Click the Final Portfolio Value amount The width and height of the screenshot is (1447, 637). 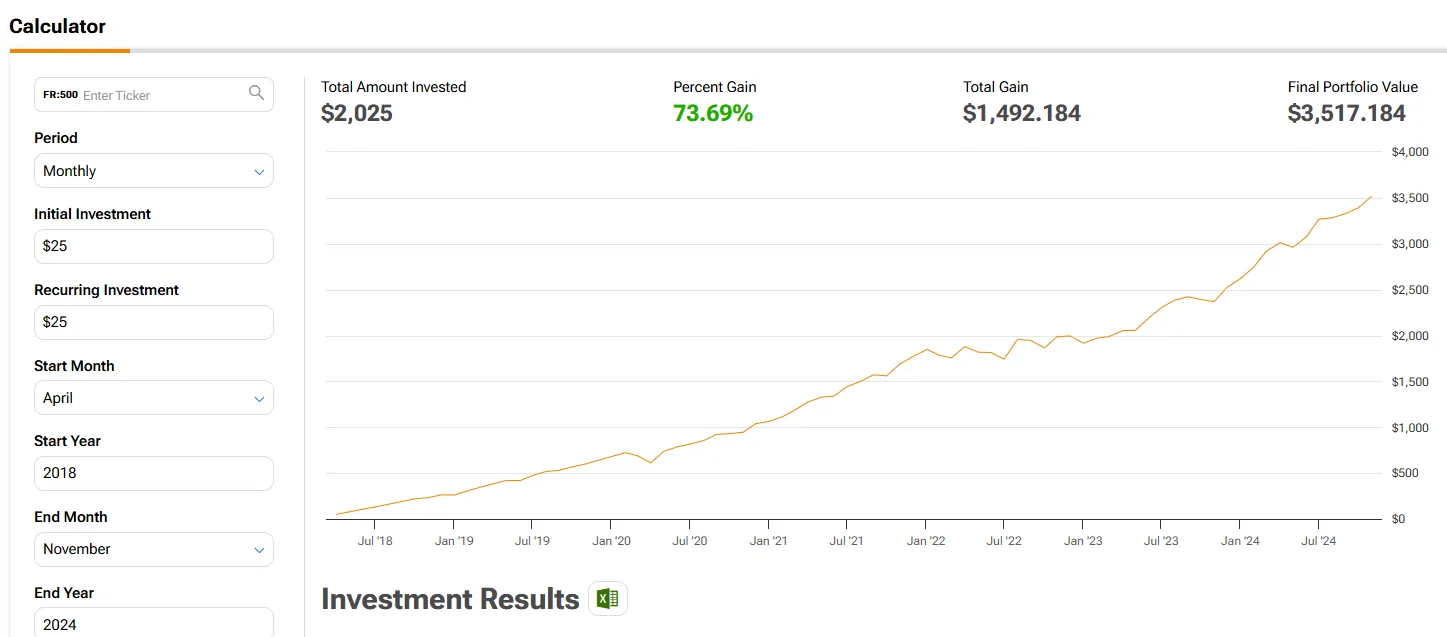1346,114
